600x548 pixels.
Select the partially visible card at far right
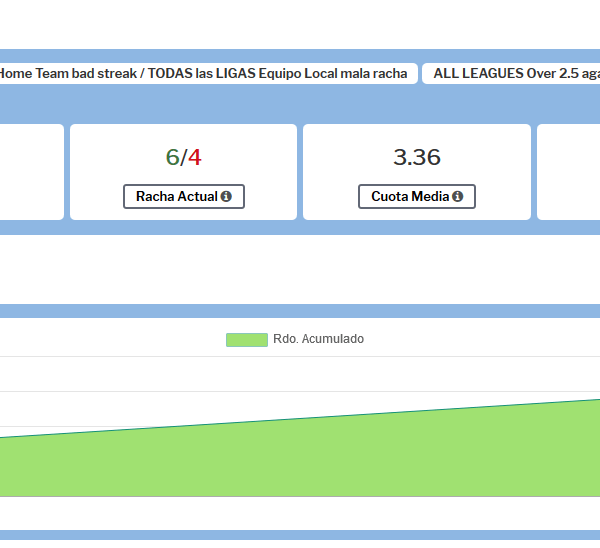click(570, 171)
